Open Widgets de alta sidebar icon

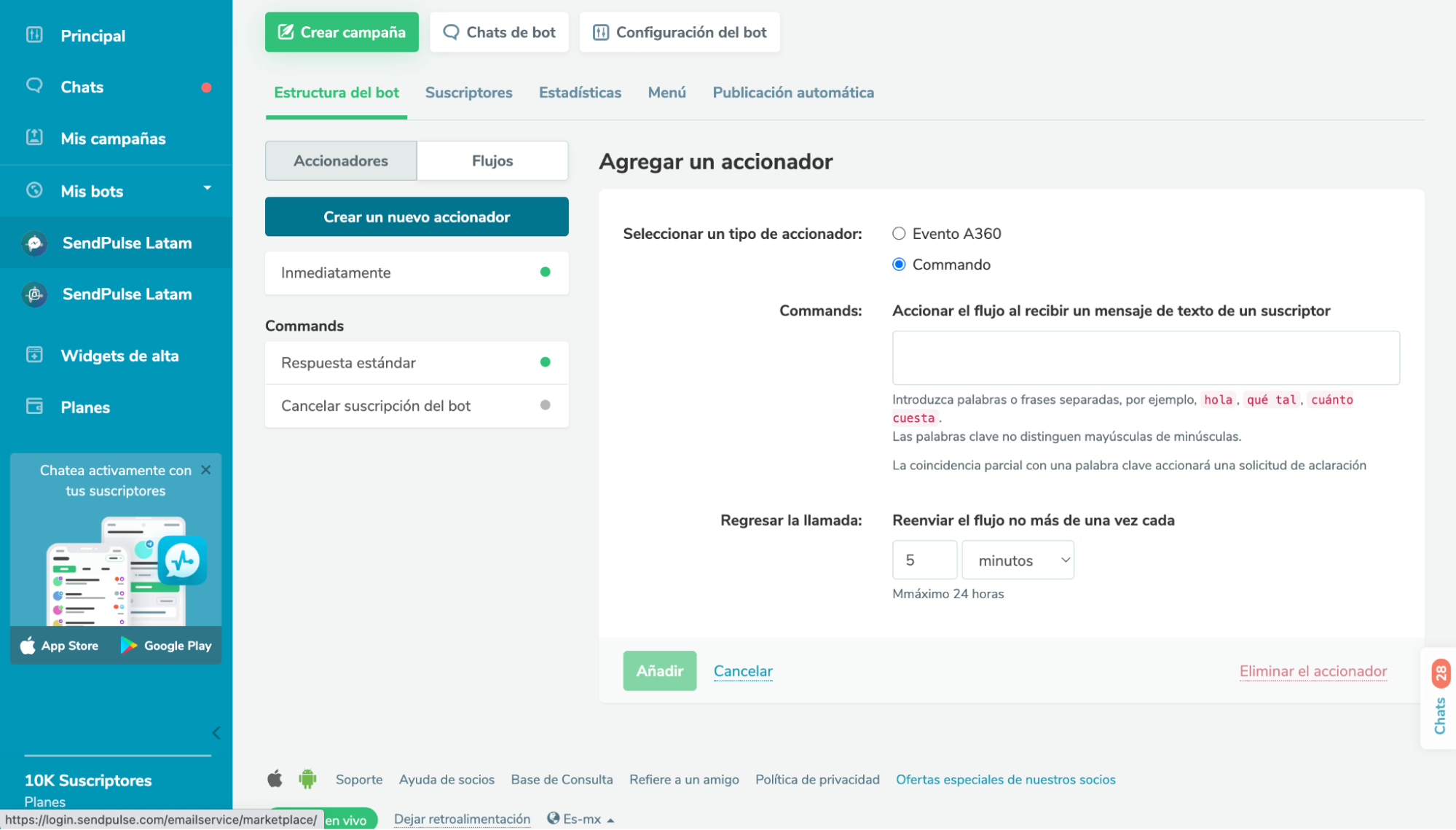point(34,355)
